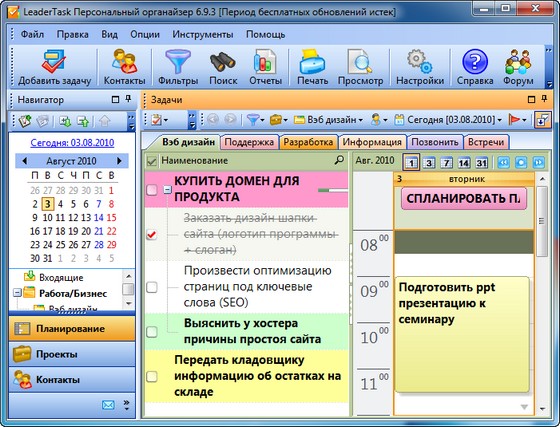Check the КУПИТЬ ДОМЕН ДЛЯ ПРОДУКТА task
The height and width of the screenshot is (427, 560).
coord(152,190)
